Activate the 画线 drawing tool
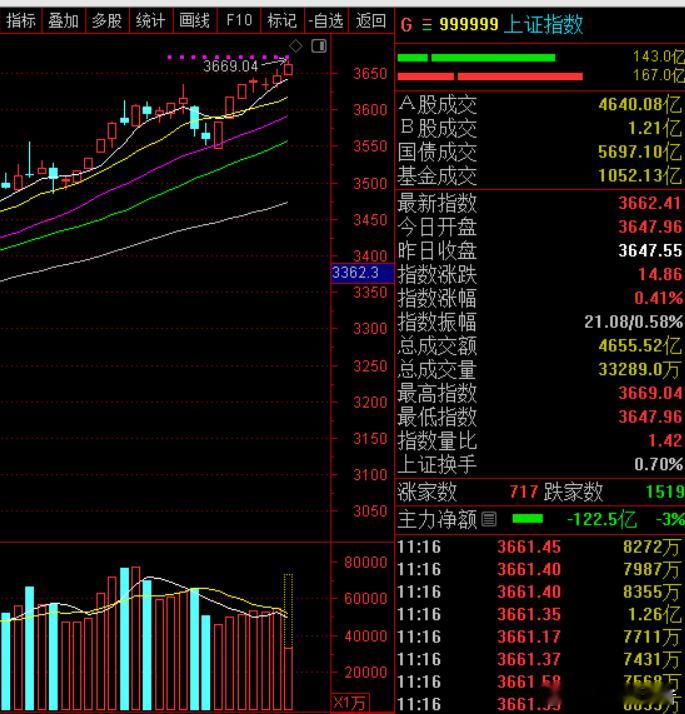Image resolution: width=685 pixels, height=714 pixels. click(194, 21)
